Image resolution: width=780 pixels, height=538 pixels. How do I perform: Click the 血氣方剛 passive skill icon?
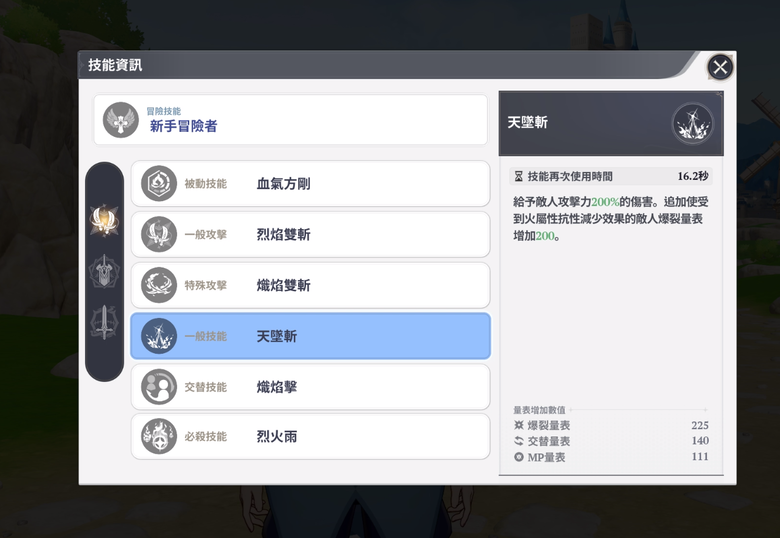[159, 183]
